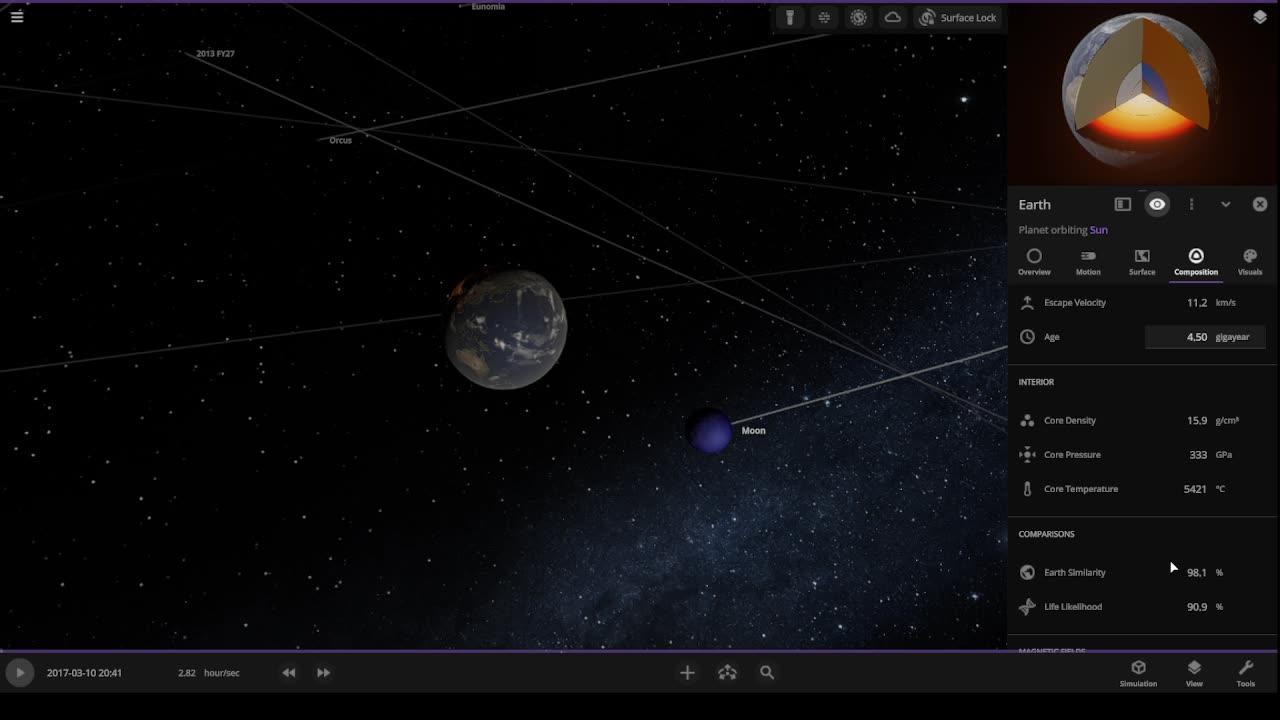Toggle the eye visibility icon for Earth
Screen dimensions: 1280x720
[1157, 204]
